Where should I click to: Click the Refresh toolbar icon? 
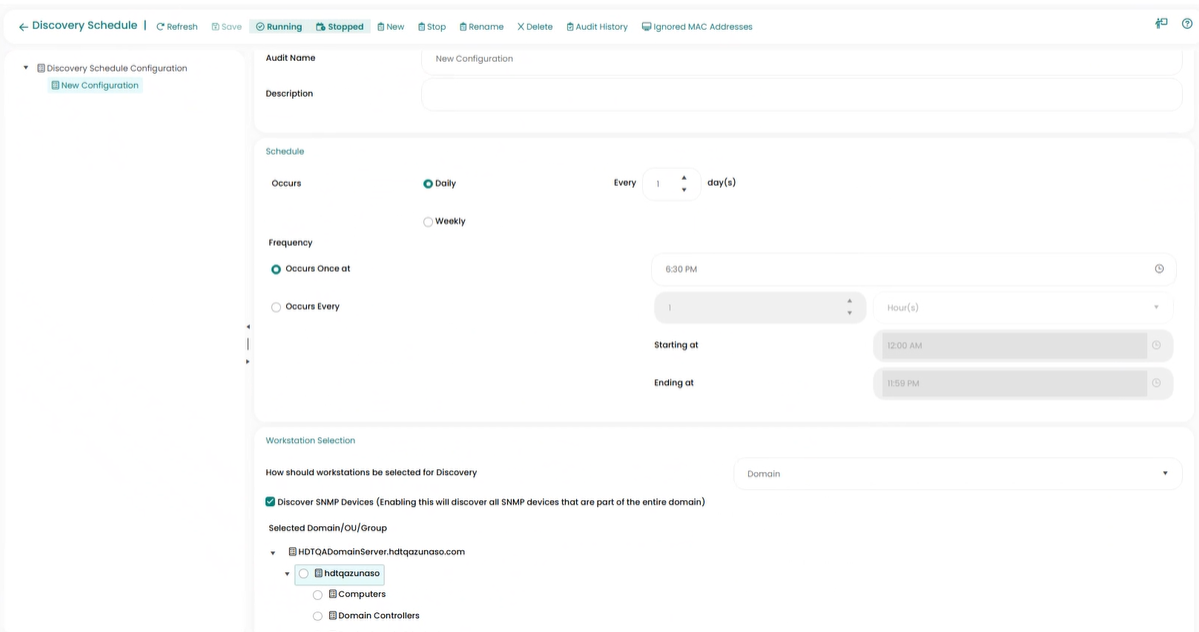161,27
